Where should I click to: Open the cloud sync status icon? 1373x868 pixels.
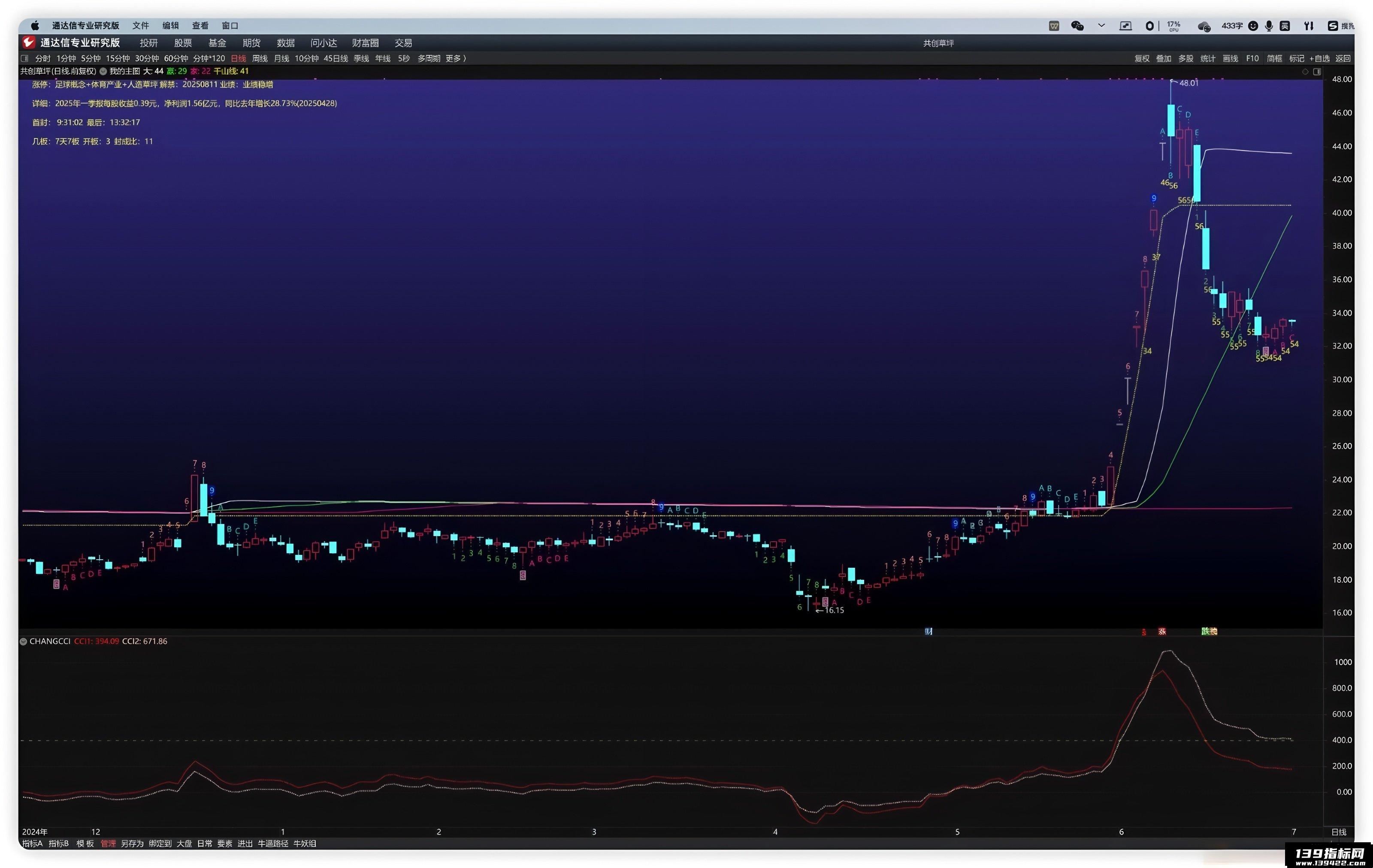[x=1204, y=26]
